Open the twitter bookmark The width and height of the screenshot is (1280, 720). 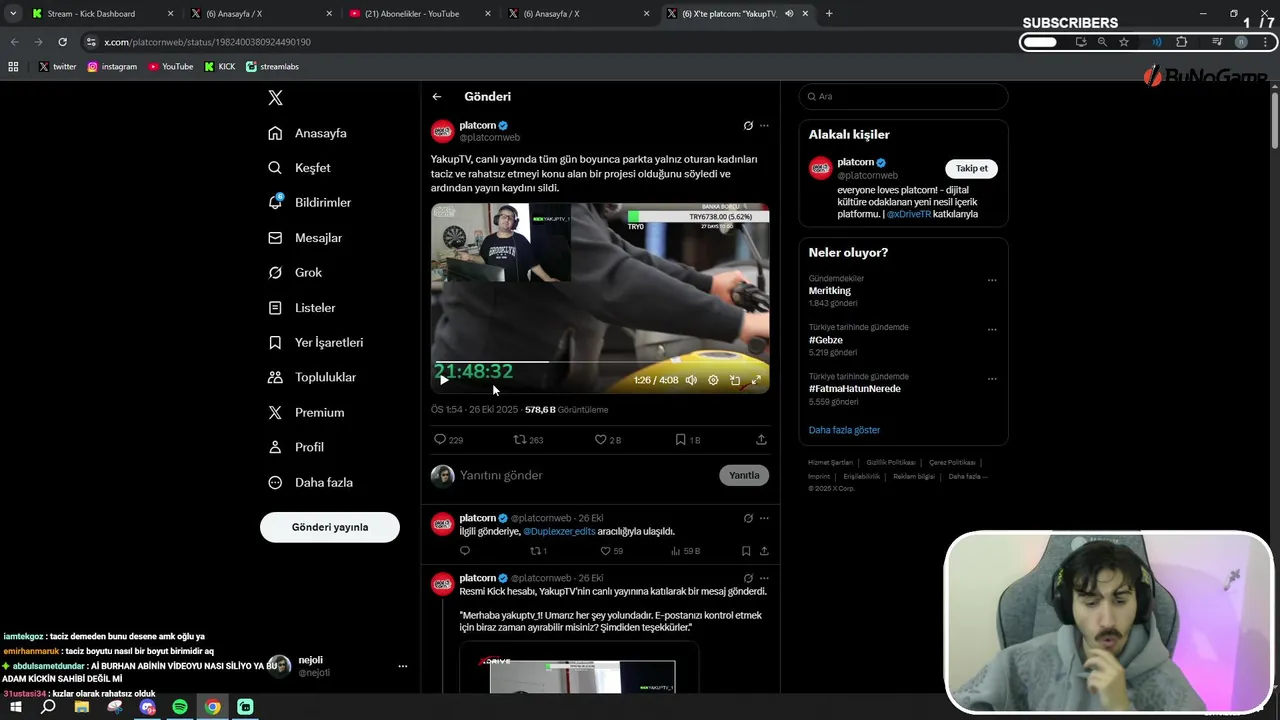coord(57,67)
